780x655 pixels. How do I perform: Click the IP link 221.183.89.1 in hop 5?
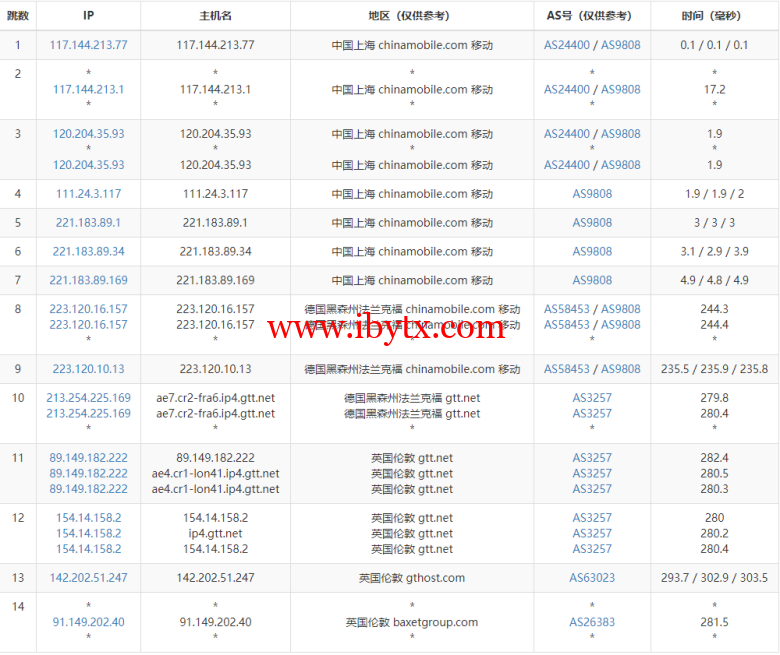coord(88,223)
